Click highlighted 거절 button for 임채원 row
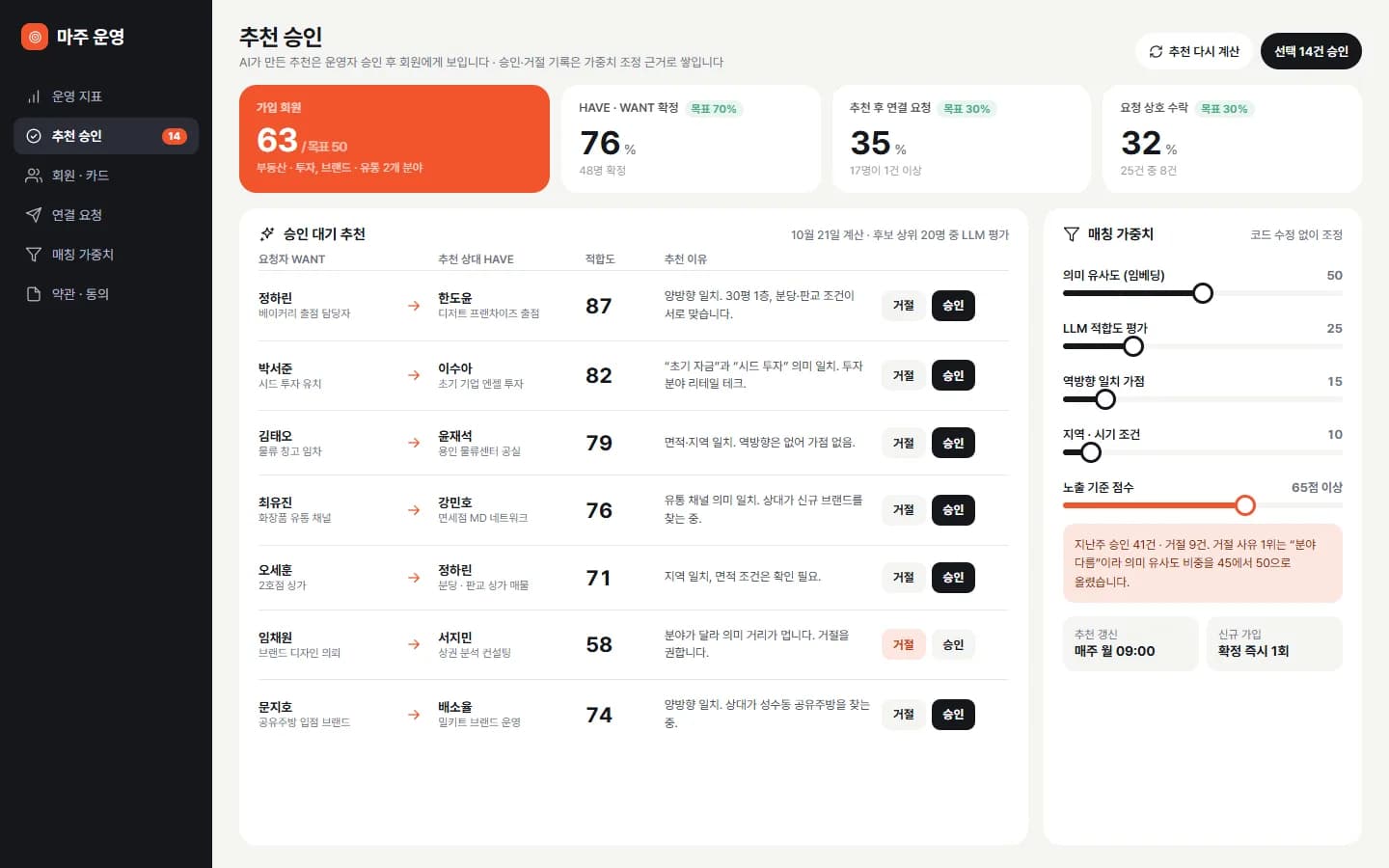This screenshot has width=1389, height=868. 903,644
